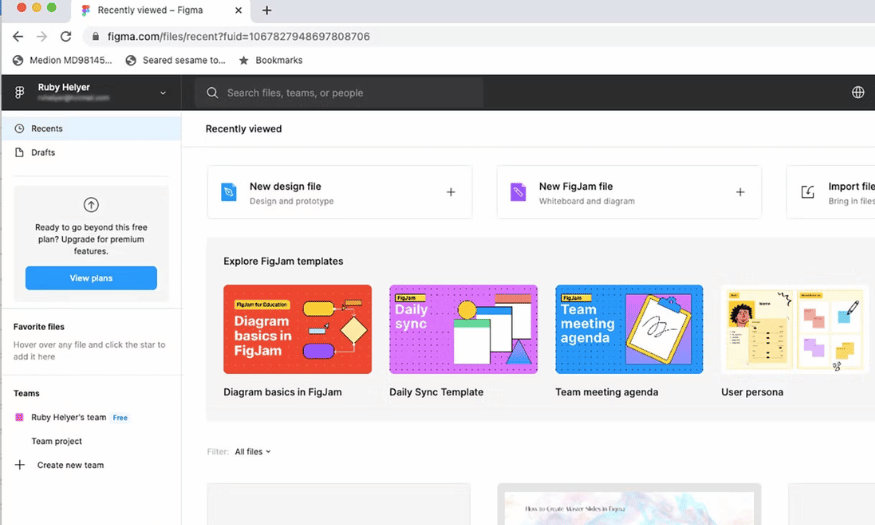This screenshot has width=875, height=525.
Task: Click the View plans button
Action: pos(91,278)
